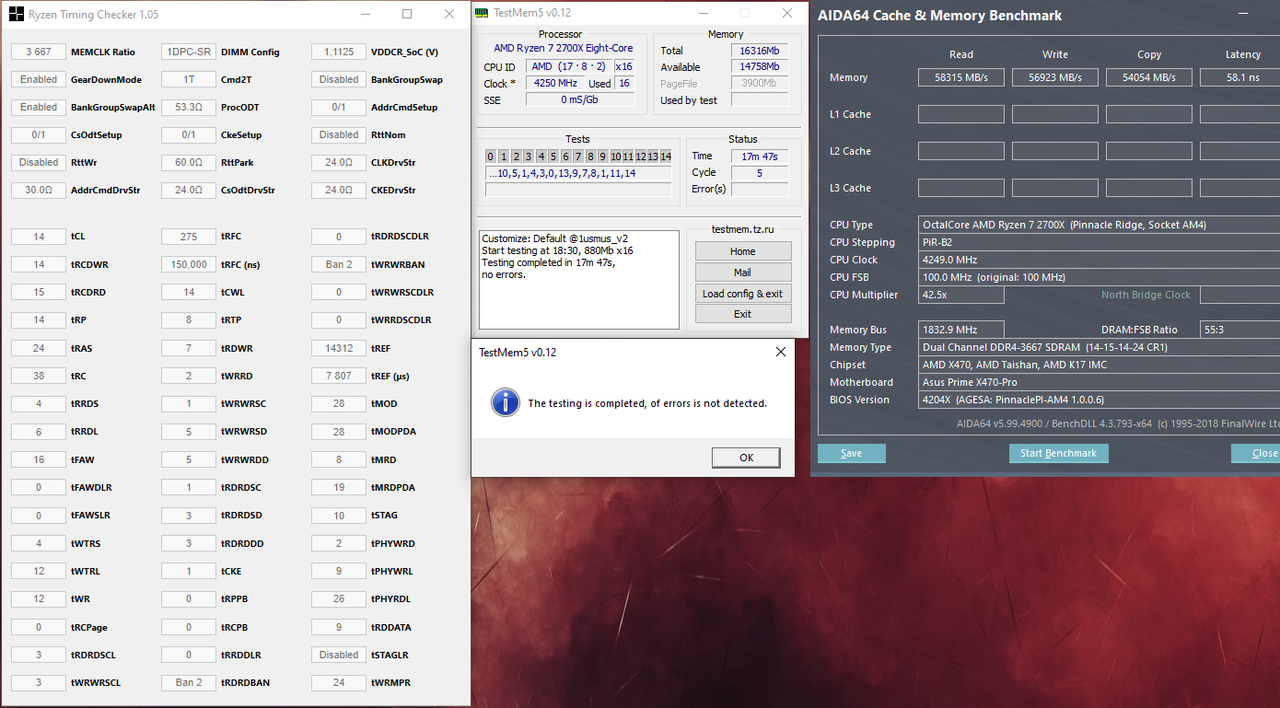Click the blue info icon in dialog

[x=505, y=403]
